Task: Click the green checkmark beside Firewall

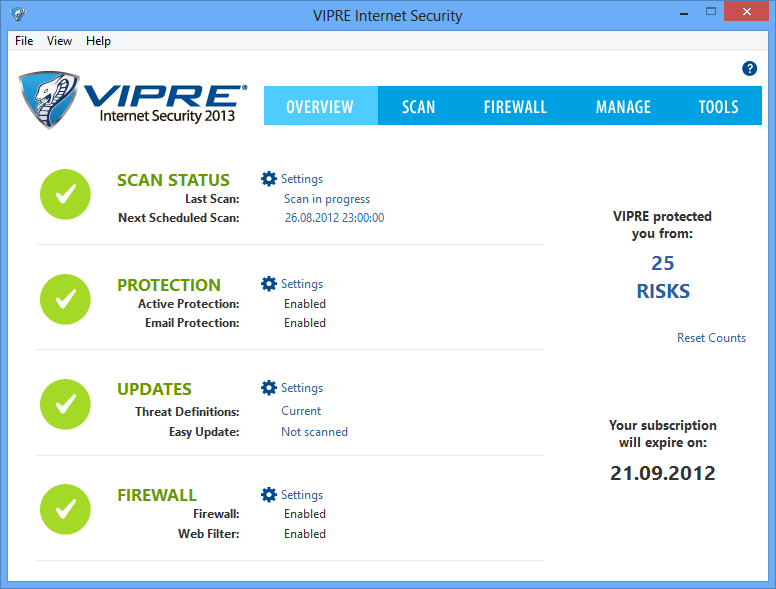Action: coord(65,509)
